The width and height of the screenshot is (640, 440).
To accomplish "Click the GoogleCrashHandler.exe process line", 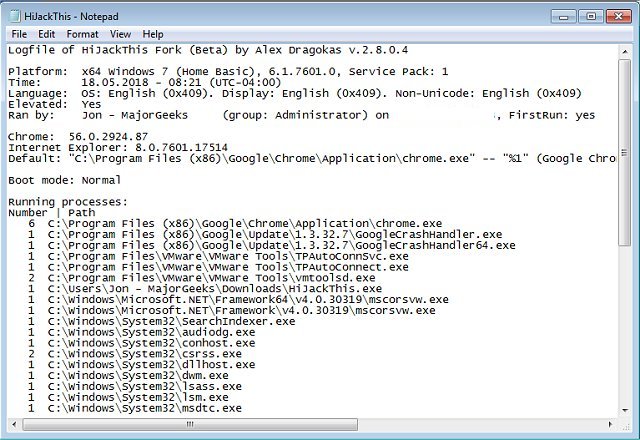I will tap(265, 234).
